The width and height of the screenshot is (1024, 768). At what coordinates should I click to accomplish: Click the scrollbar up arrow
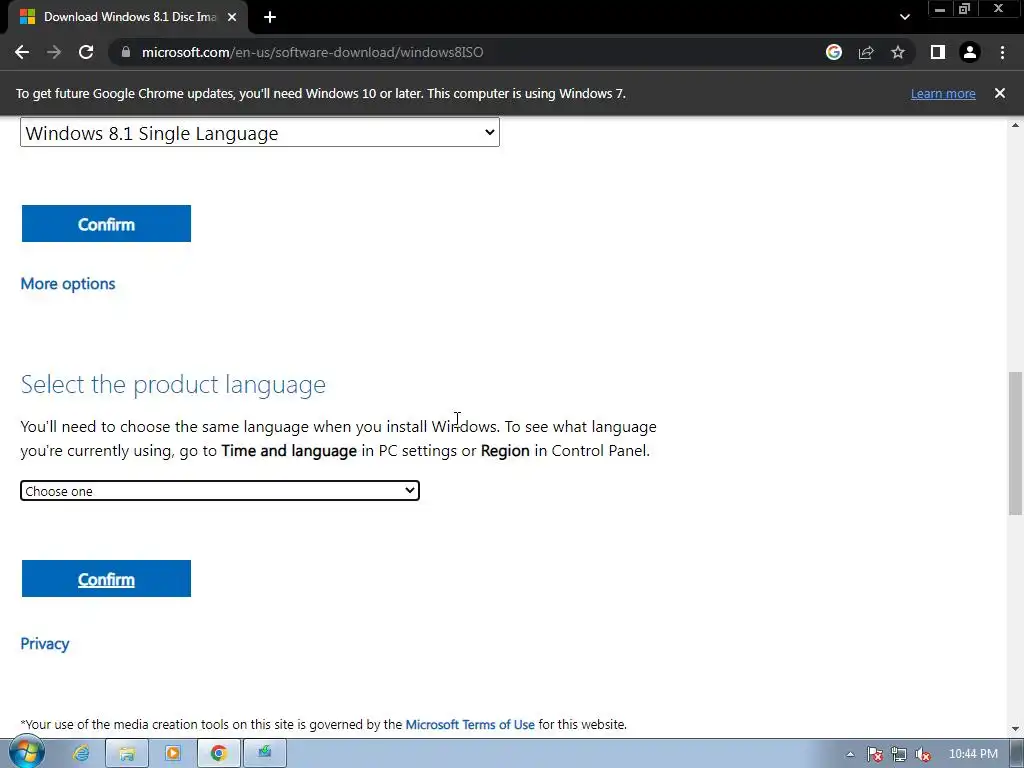click(1016, 125)
